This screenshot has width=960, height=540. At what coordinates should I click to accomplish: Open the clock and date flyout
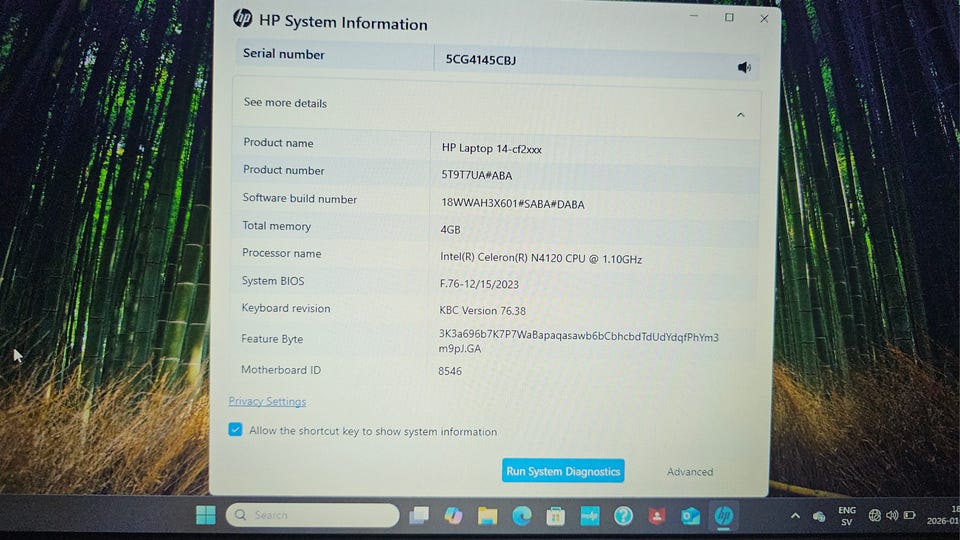tap(943, 516)
